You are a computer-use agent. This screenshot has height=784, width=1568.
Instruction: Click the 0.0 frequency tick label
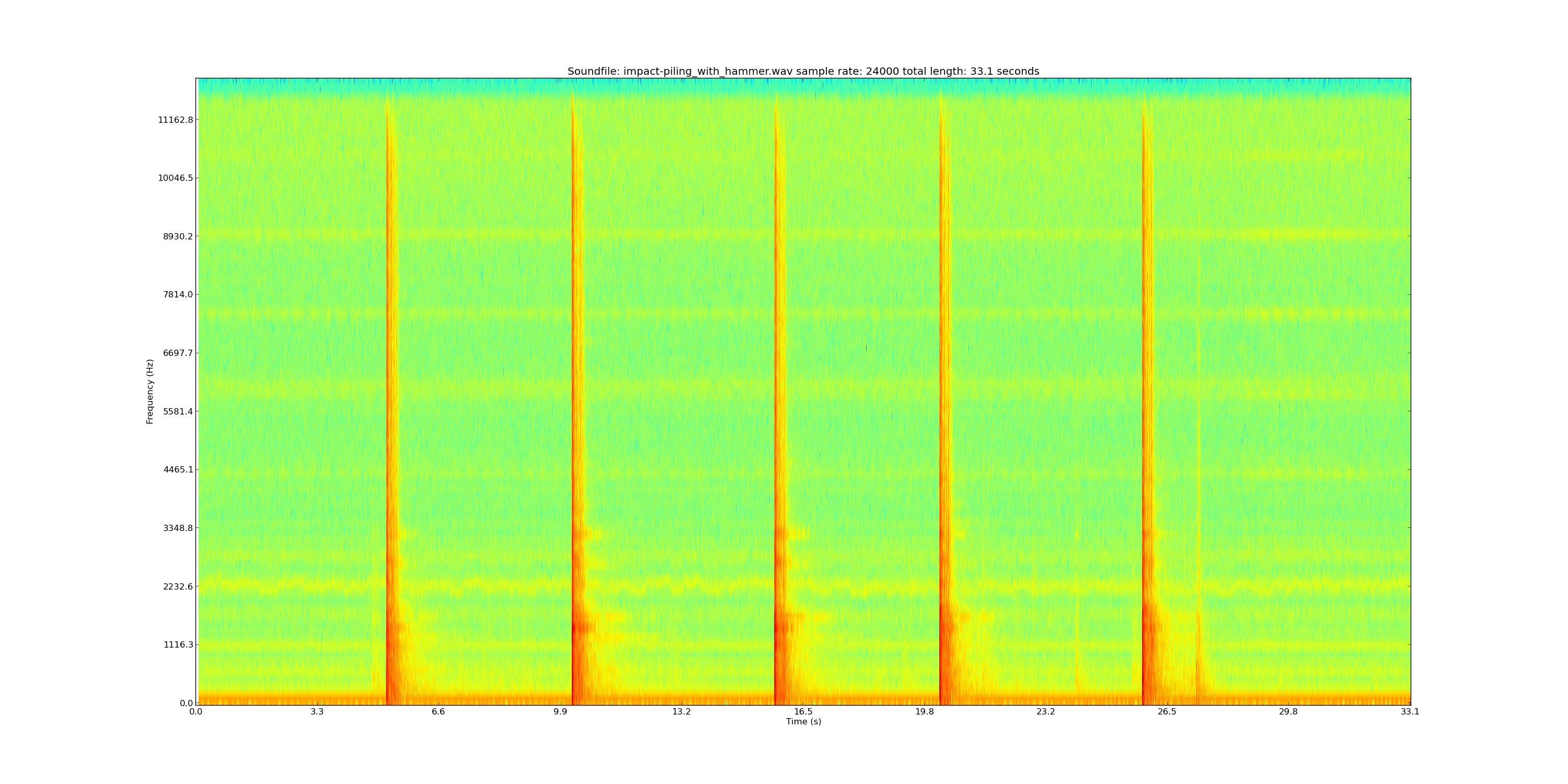pyautogui.click(x=186, y=703)
